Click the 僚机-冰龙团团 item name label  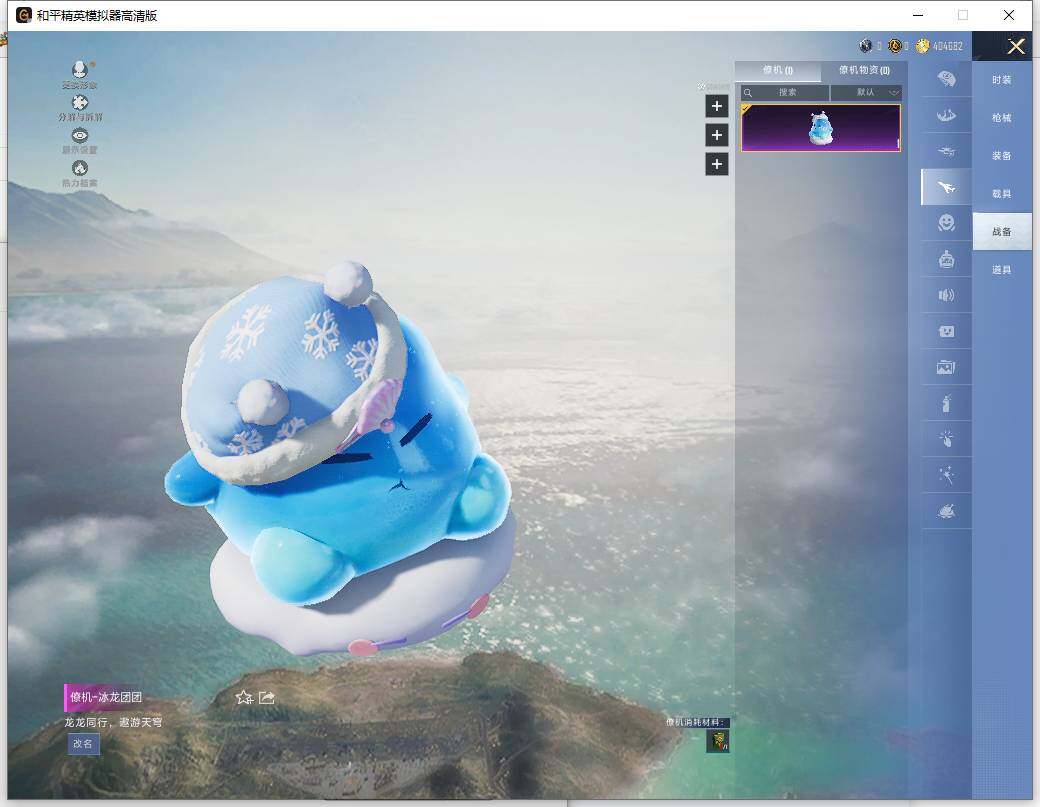(x=106, y=697)
